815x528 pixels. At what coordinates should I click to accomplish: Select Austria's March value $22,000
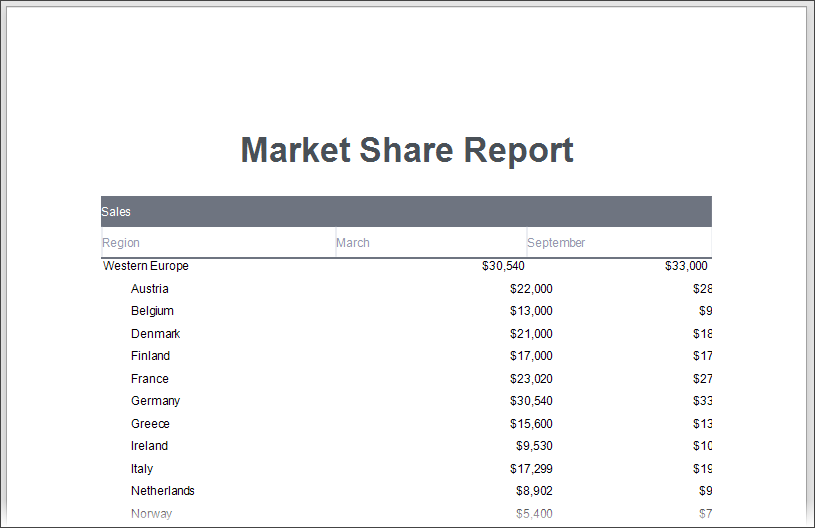(530, 289)
